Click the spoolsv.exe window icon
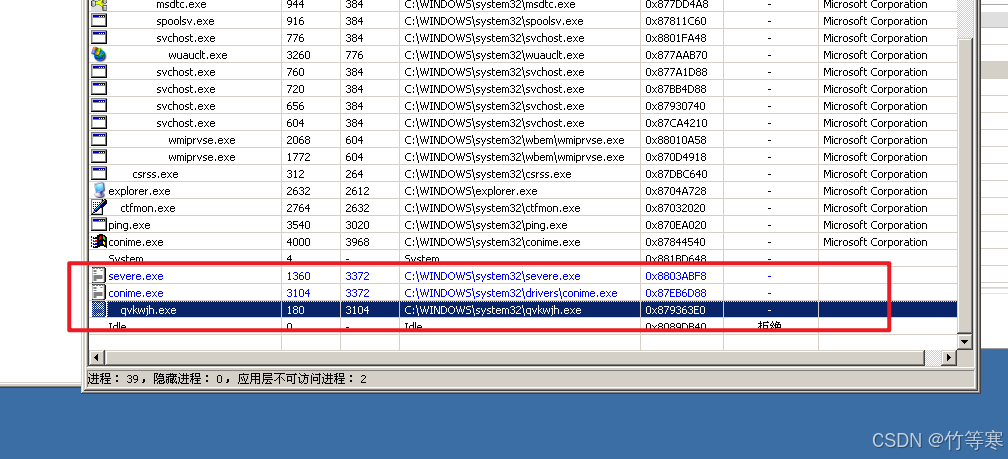 coord(99,21)
